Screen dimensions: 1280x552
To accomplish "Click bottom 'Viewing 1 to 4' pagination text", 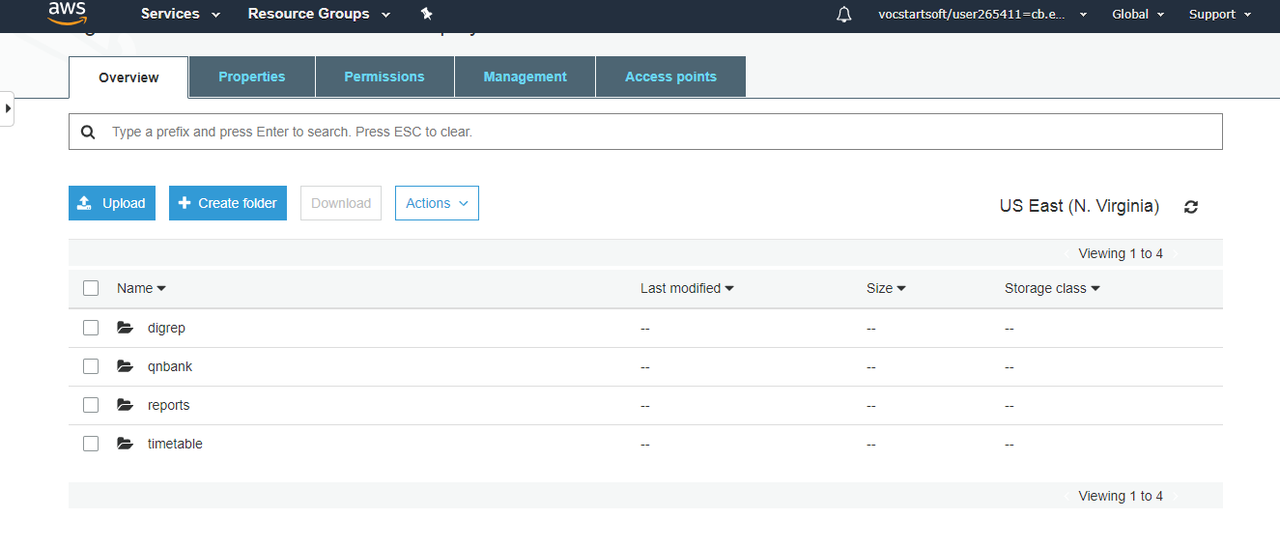I will [1120, 496].
